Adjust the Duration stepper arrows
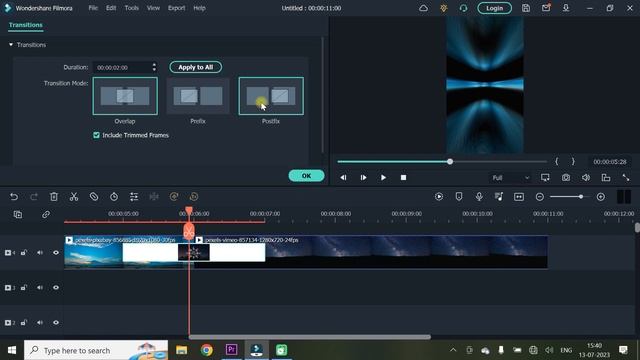The height and width of the screenshot is (360, 640). pyautogui.click(x=154, y=67)
